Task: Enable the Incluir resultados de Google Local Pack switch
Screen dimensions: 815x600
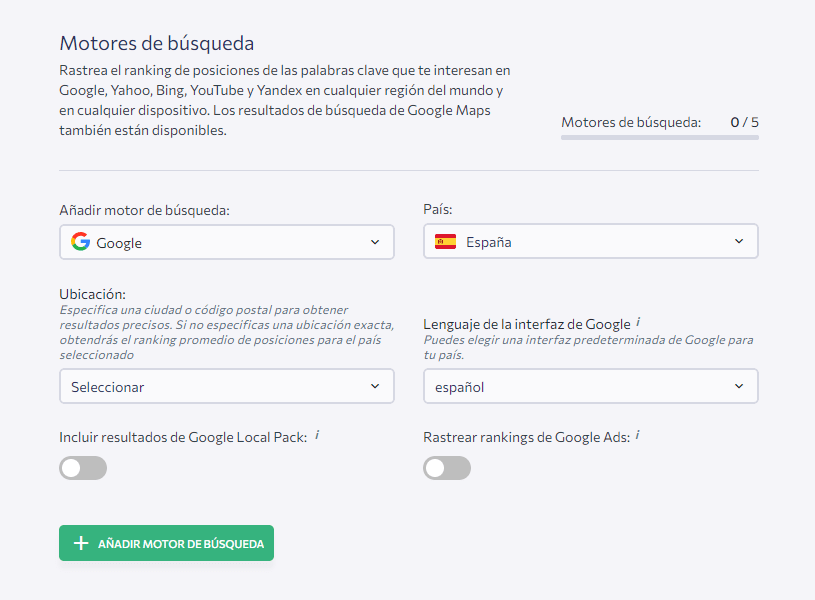Action: (x=83, y=468)
